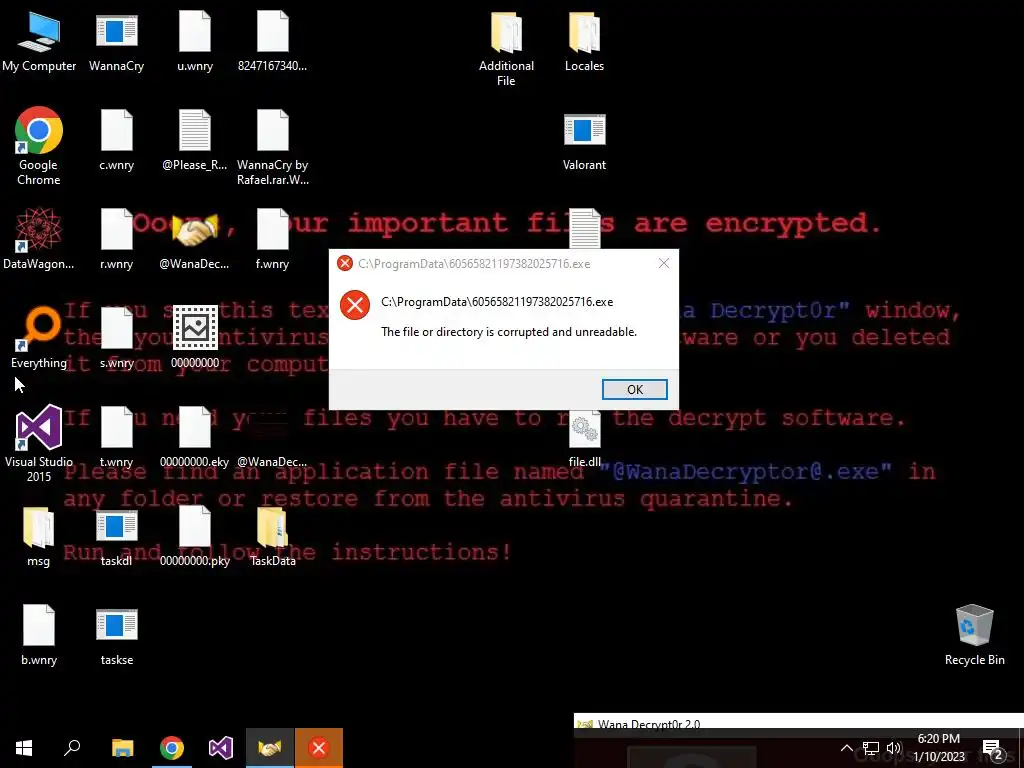Image resolution: width=1024 pixels, height=768 pixels.
Task: Select the 00000000.pky file icon
Action: click(195, 537)
